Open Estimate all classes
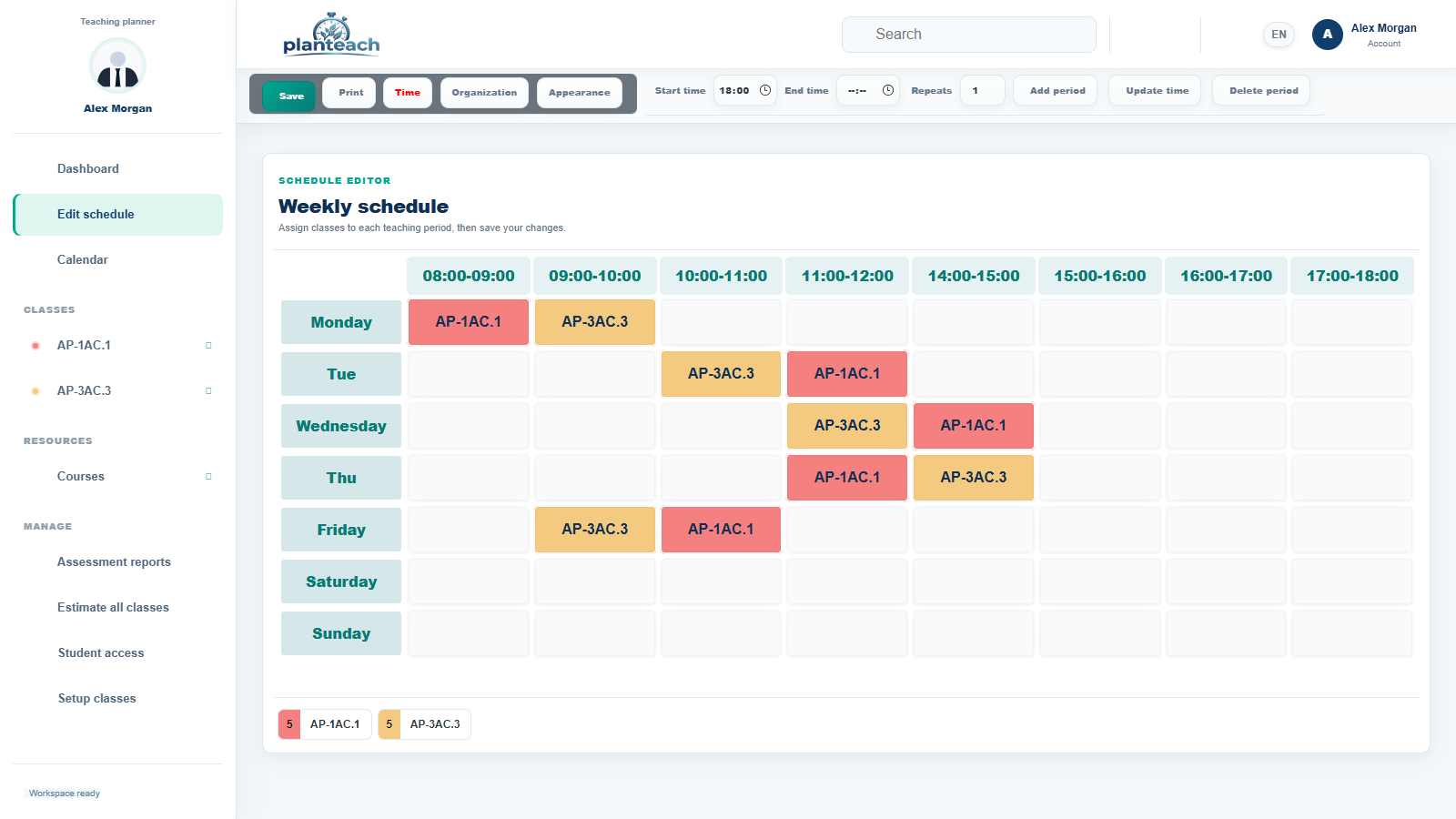The width and height of the screenshot is (1456, 819). tap(117, 608)
